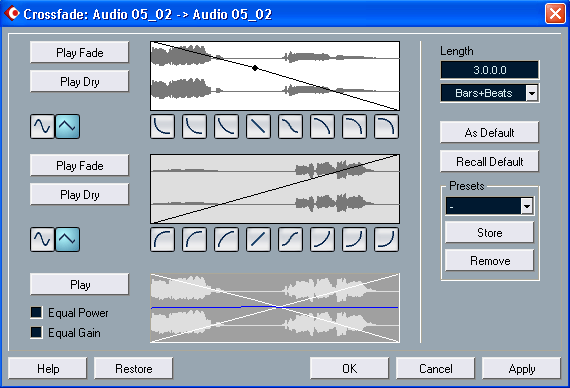The image size is (570, 388).
Task: Choose the first fast-rise fade-in curve
Action: tap(162, 239)
